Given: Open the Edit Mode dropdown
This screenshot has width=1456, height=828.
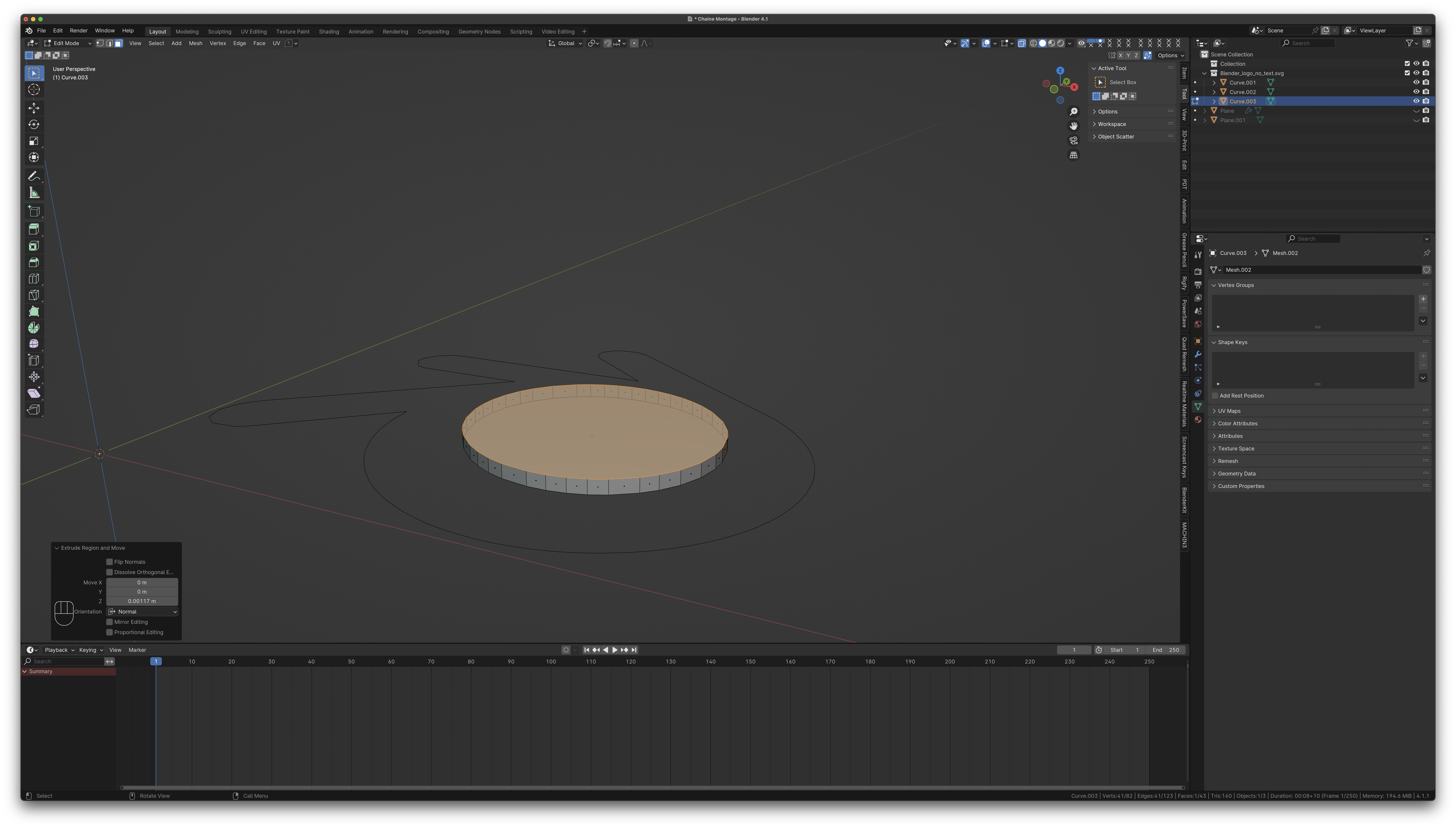Looking at the screenshot, I should point(68,43).
